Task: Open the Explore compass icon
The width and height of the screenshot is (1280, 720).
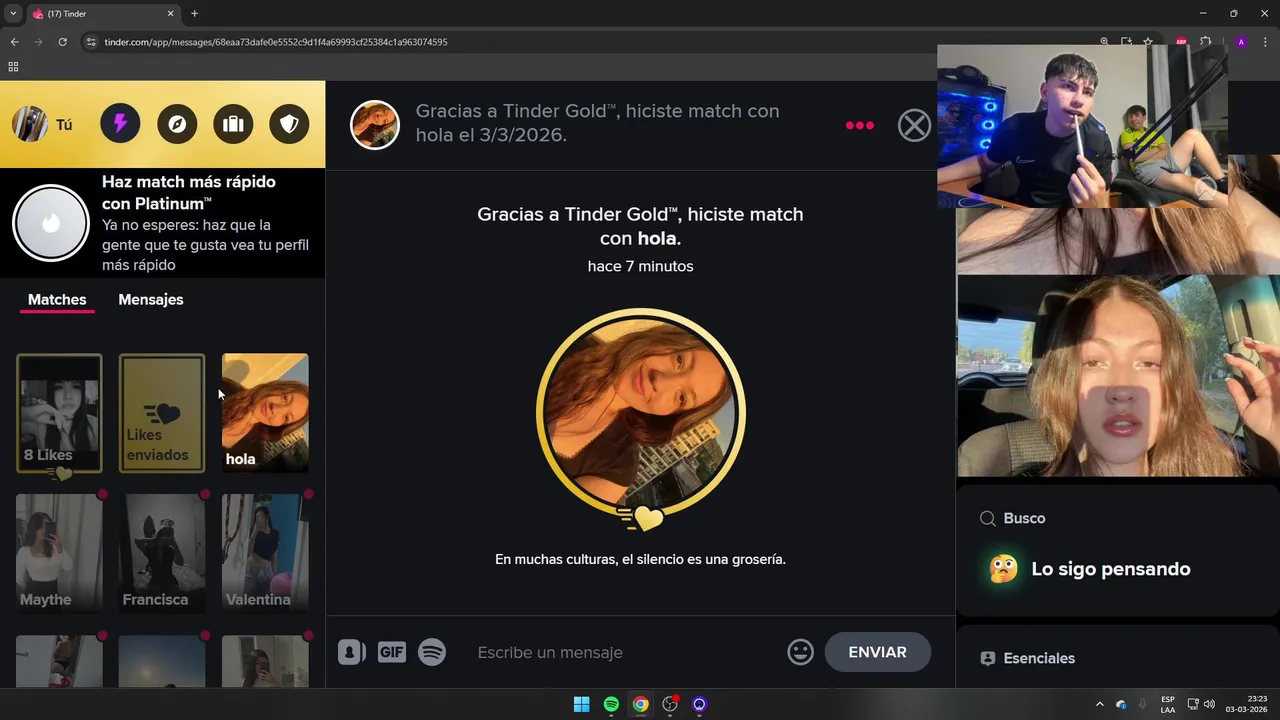Action: (177, 124)
